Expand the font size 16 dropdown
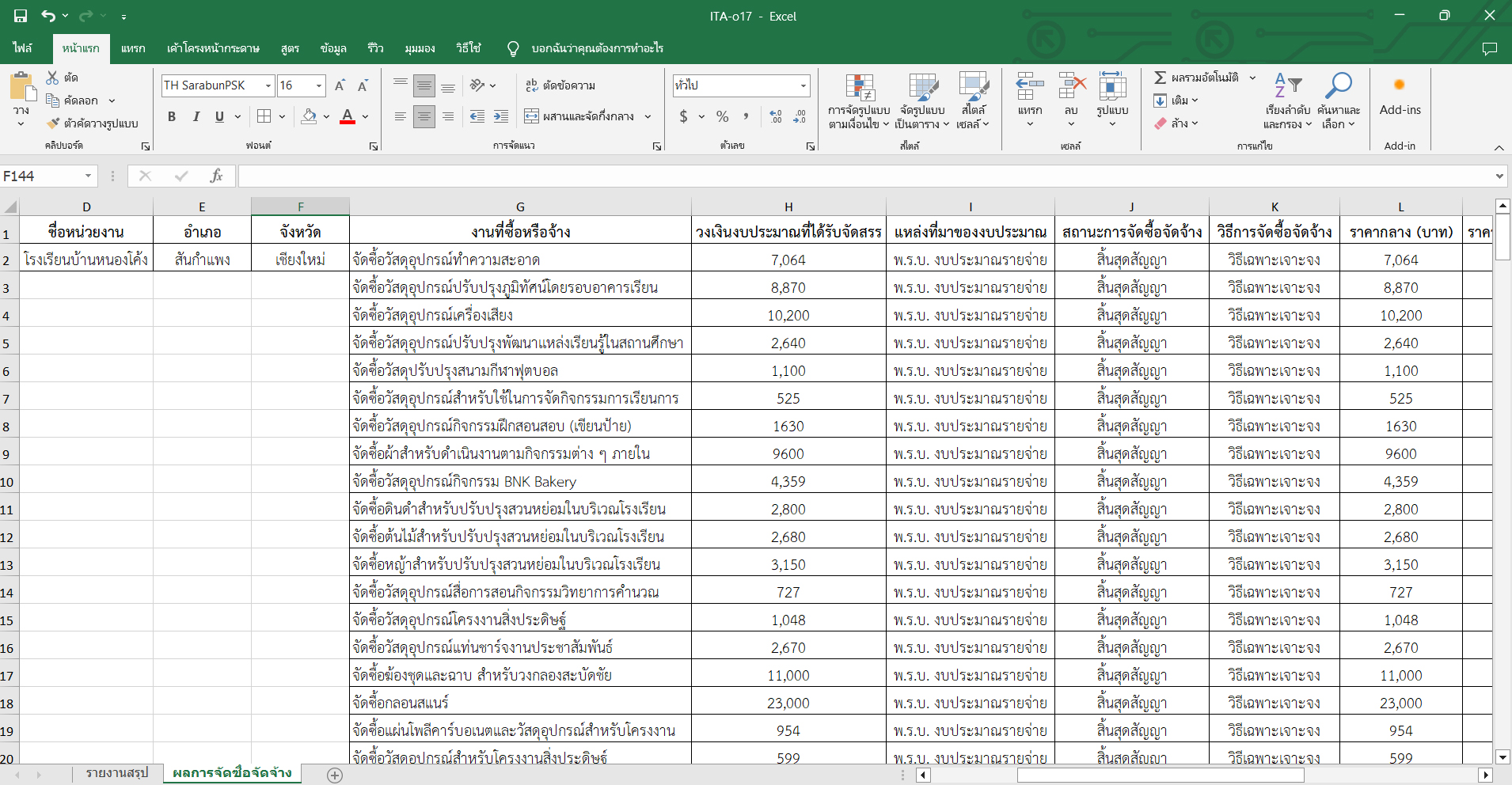The height and width of the screenshot is (785, 1512). 319,85
